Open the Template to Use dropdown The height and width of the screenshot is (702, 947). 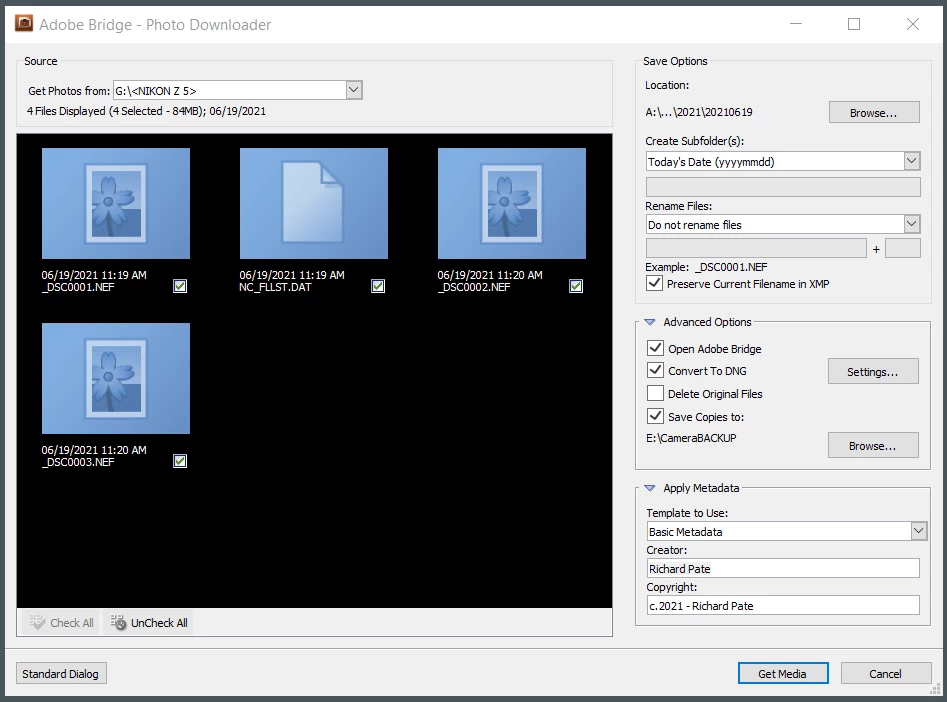pyautogui.click(x=919, y=531)
